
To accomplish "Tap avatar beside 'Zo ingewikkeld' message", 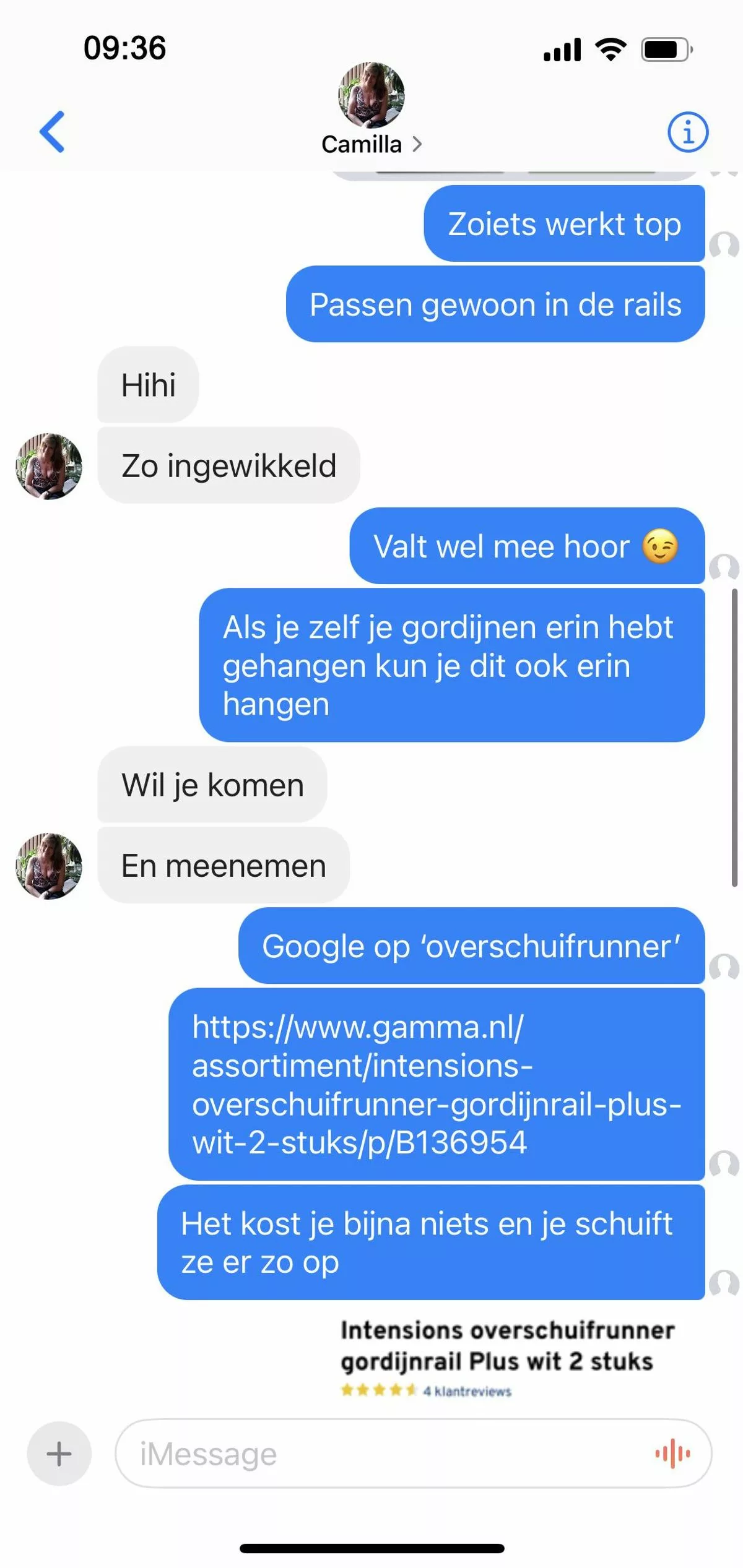I will (49, 467).
